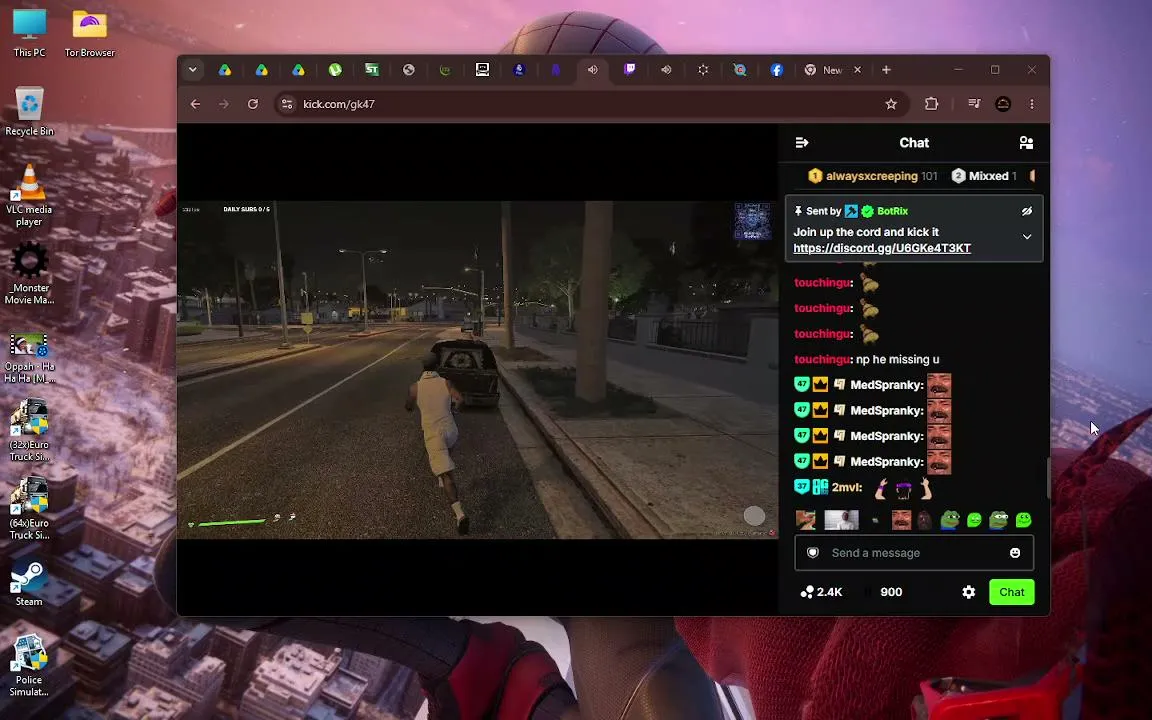Open Tor Browser desktop icon

click(90, 32)
